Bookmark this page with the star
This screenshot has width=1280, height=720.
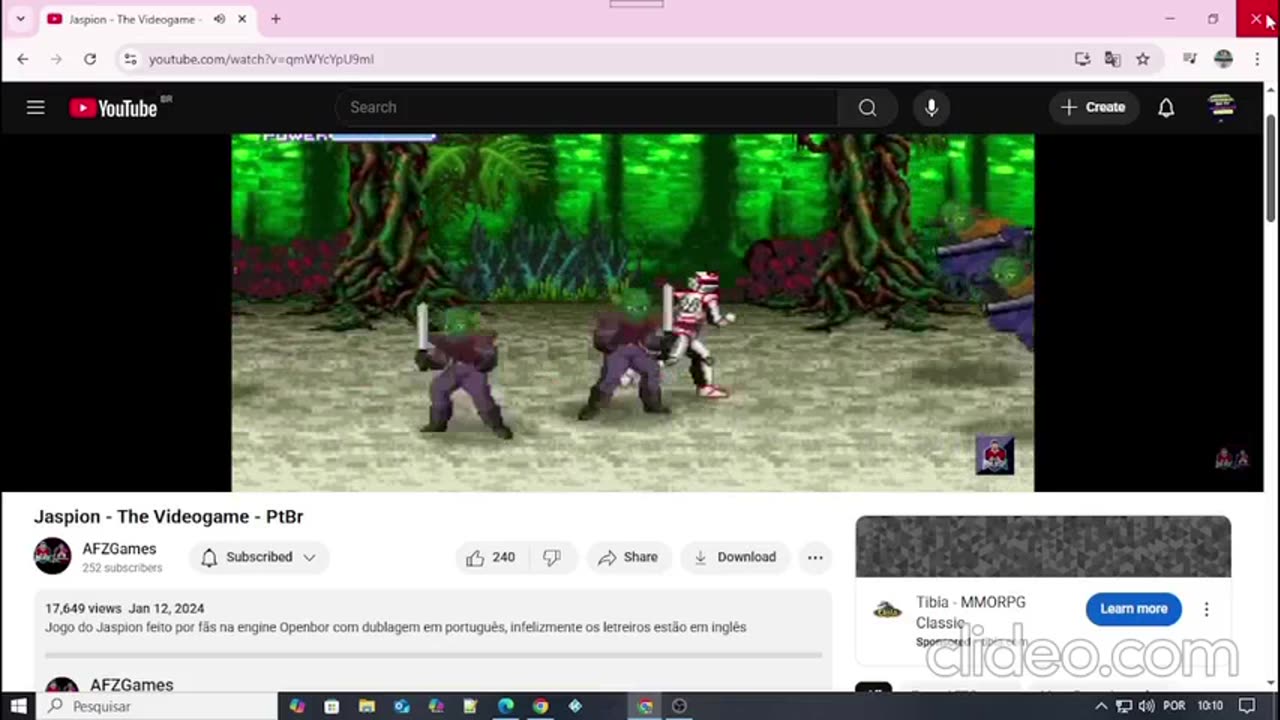1142,59
